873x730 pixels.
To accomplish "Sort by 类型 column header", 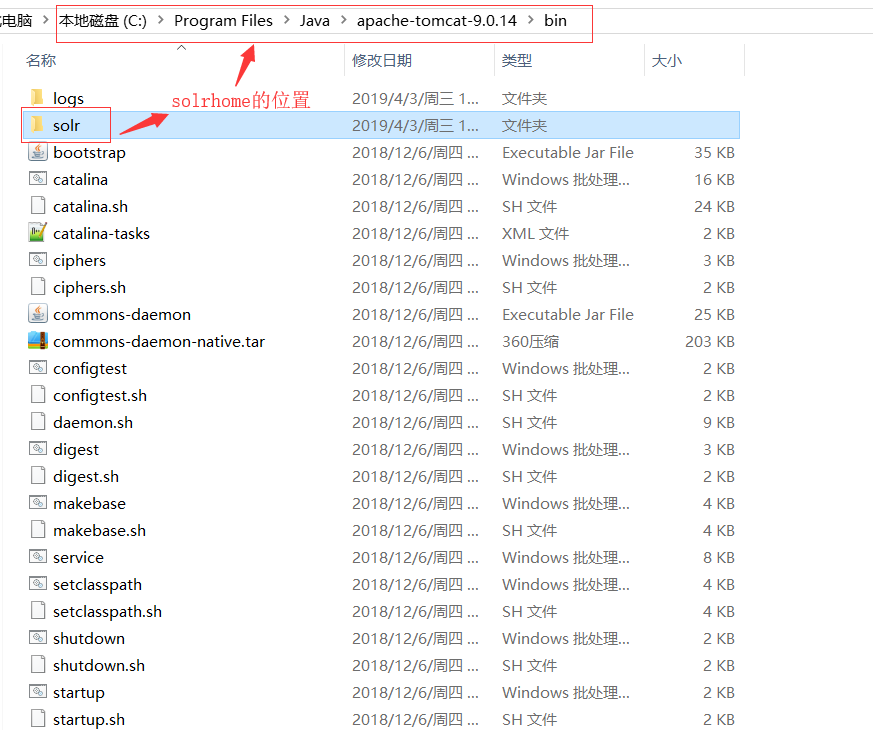I will tap(517, 60).
